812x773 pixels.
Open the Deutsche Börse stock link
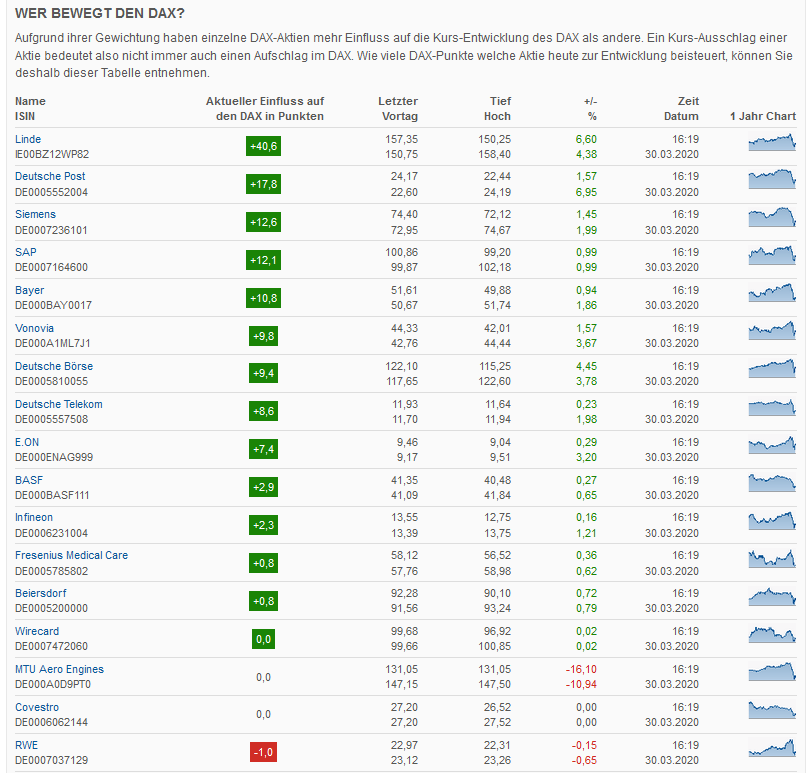[x=54, y=366]
